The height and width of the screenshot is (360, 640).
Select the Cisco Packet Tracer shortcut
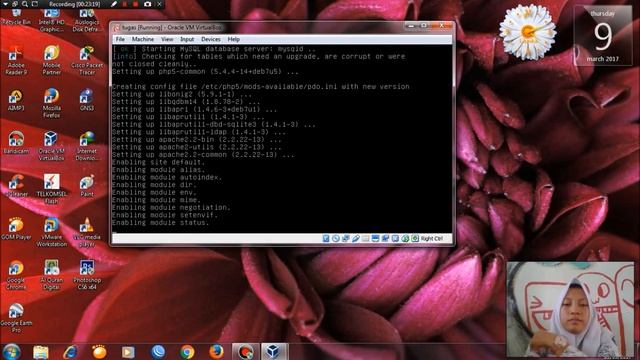click(87, 60)
